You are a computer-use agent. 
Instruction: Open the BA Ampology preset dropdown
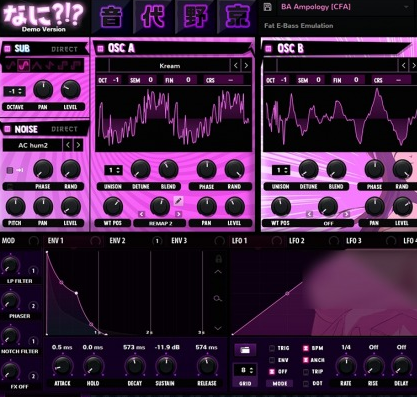coord(345,7)
